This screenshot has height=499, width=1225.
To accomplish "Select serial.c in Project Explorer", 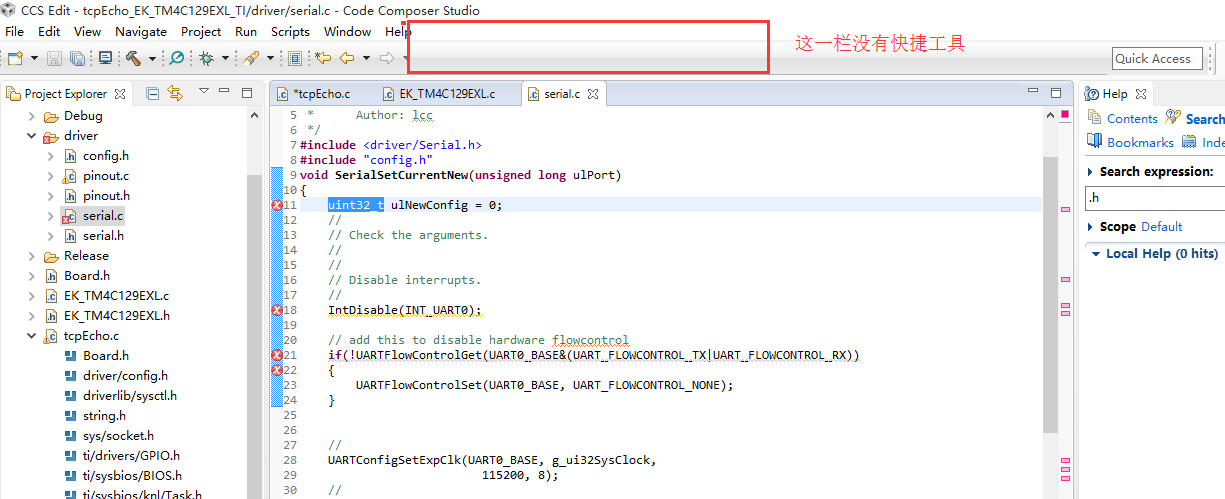I will (x=103, y=216).
